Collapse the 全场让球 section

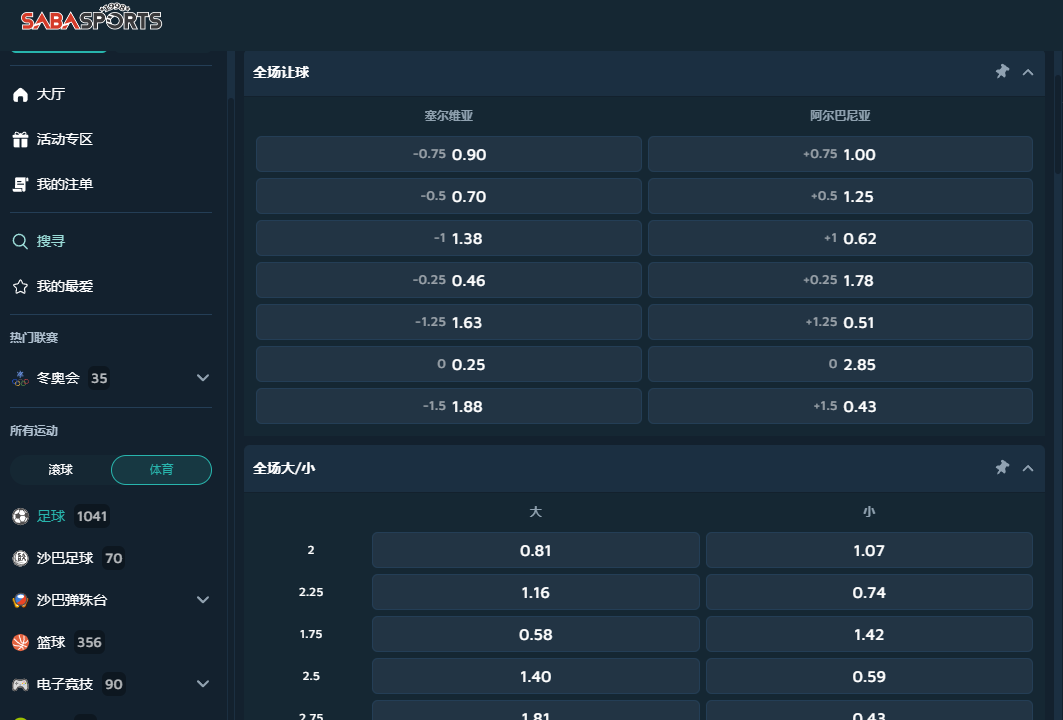point(1028,72)
